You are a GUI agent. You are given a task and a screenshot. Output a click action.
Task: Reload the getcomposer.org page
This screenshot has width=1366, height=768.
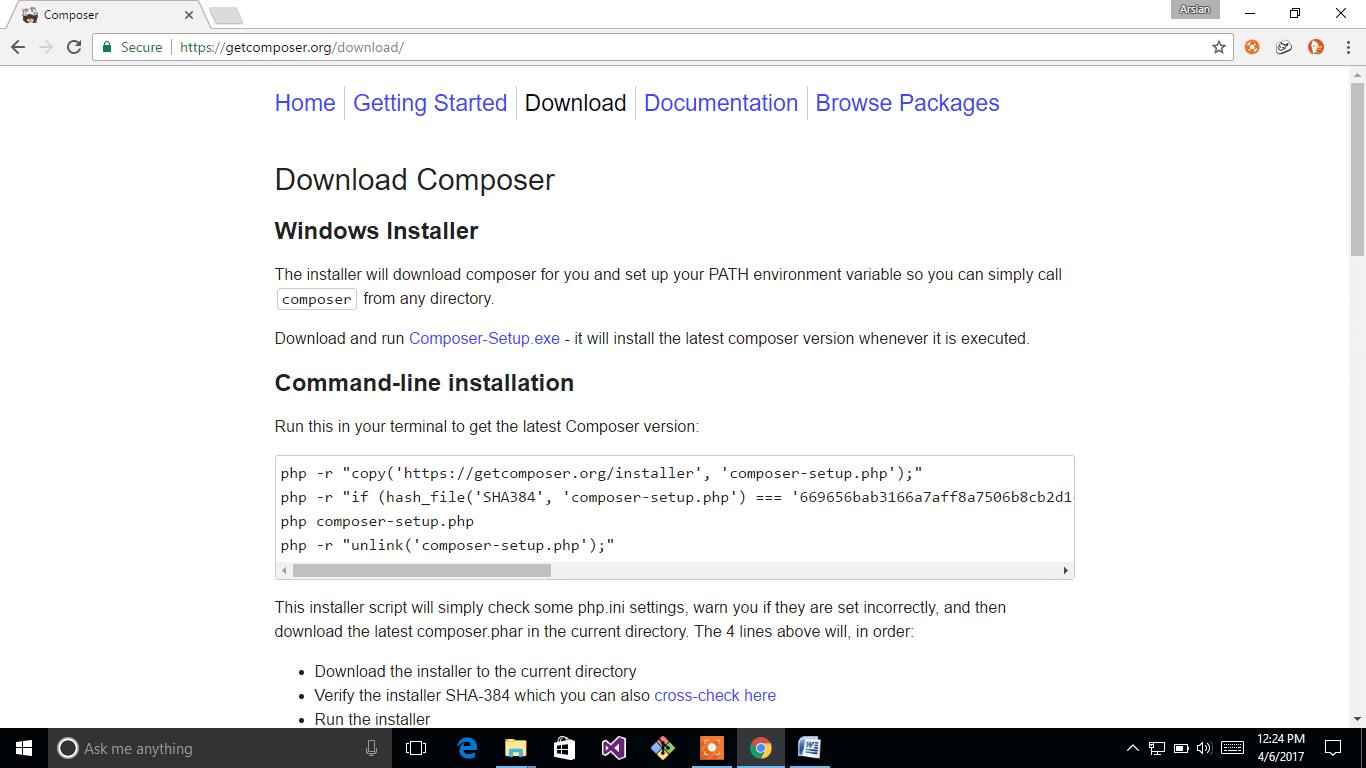74,47
